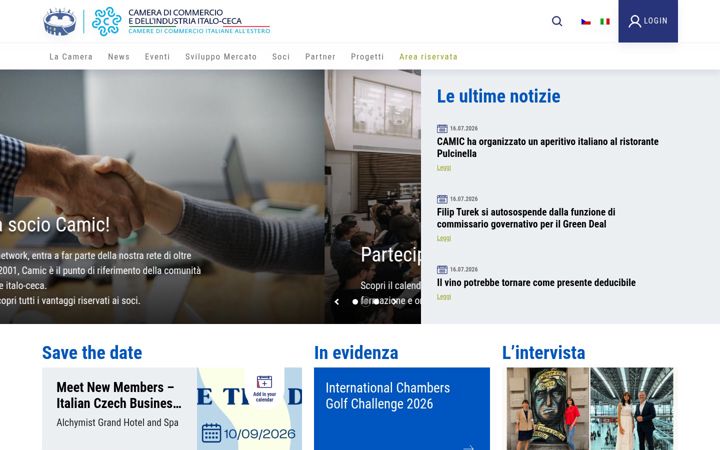
Task: Click the 10/09/2026 event date
Action: tap(259, 434)
